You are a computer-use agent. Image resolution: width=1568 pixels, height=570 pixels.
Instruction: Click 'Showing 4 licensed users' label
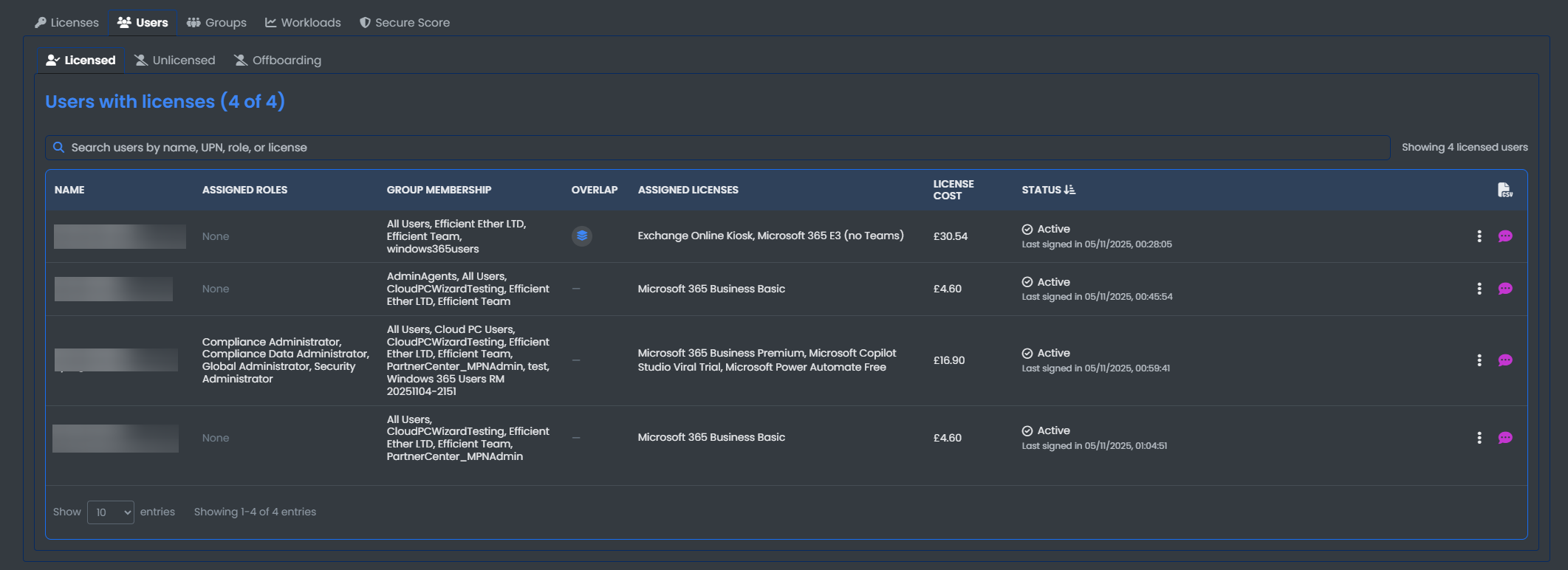pyautogui.click(x=1465, y=148)
